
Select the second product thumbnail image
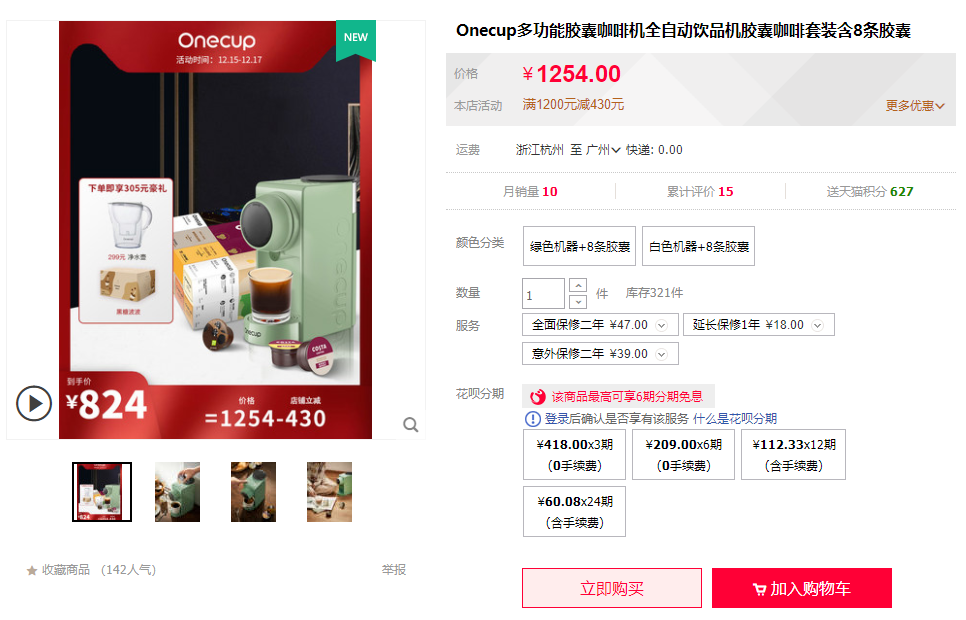[x=177, y=492]
